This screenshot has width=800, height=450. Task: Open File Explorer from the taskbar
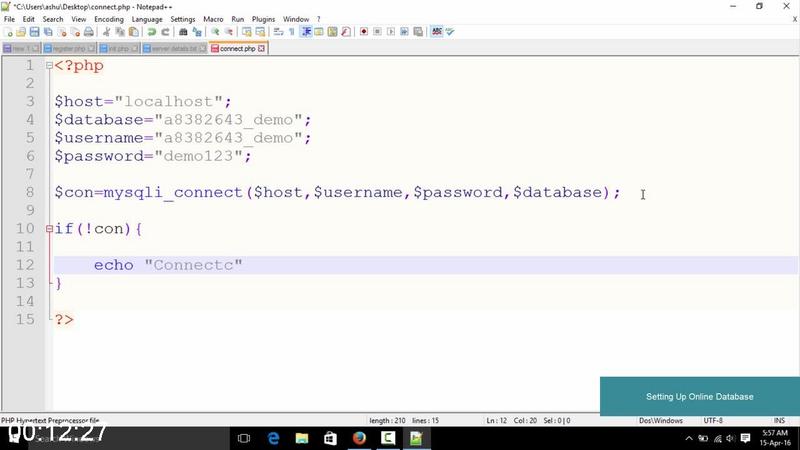[302, 438]
